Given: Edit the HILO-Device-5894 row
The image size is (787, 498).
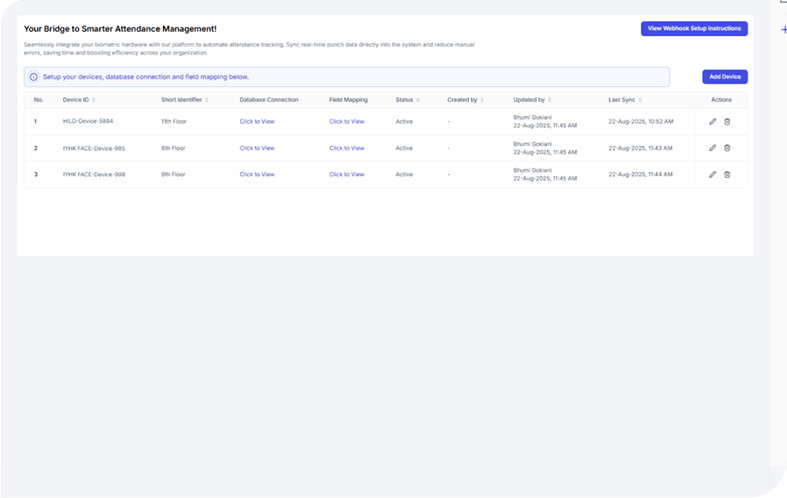Looking at the screenshot, I should [x=712, y=121].
